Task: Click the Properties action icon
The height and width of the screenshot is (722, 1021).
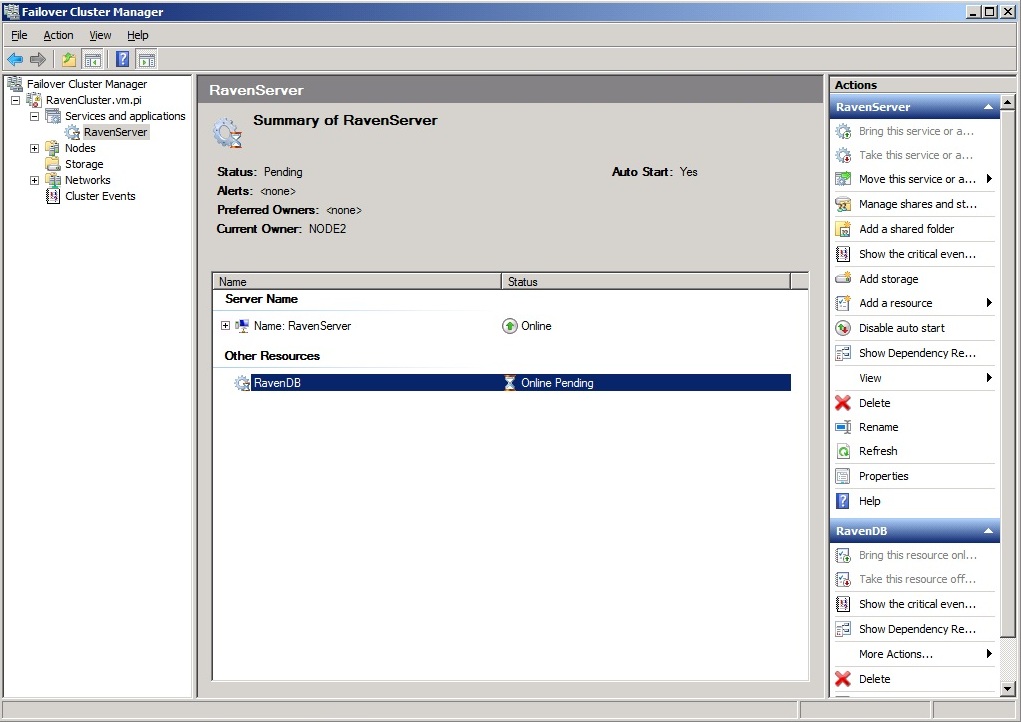Action: coord(843,476)
